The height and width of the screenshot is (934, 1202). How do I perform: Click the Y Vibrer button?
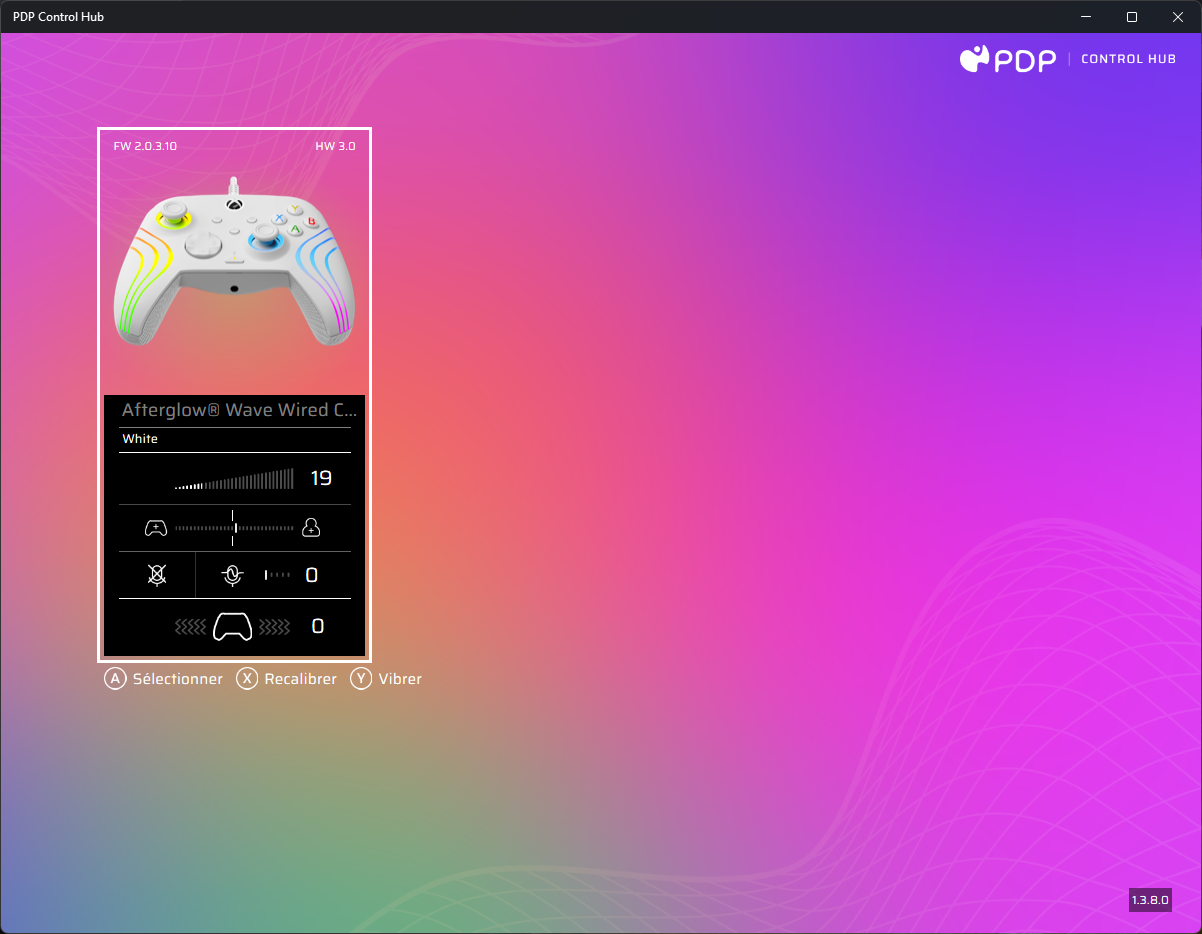386,679
